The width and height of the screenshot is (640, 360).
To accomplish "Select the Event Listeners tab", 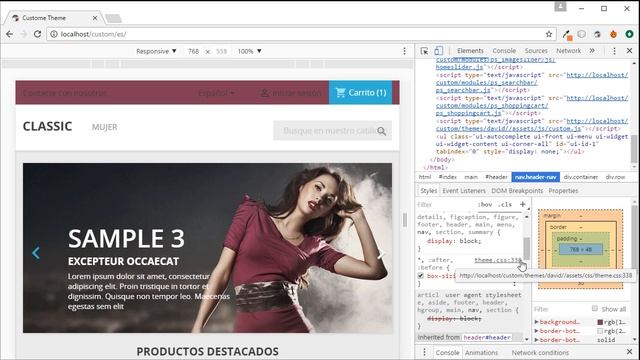I will (x=464, y=191).
